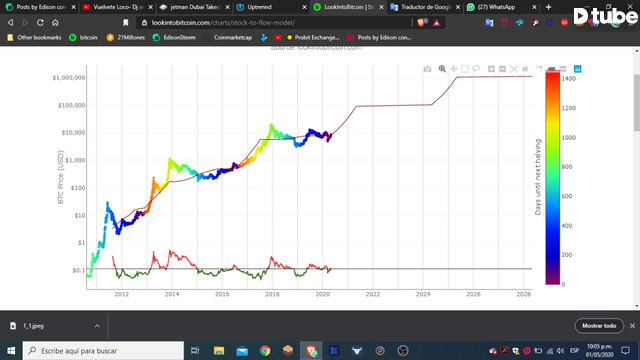Click the address bar URL
This screenshot has width=640, height=360.
(223, 22)
